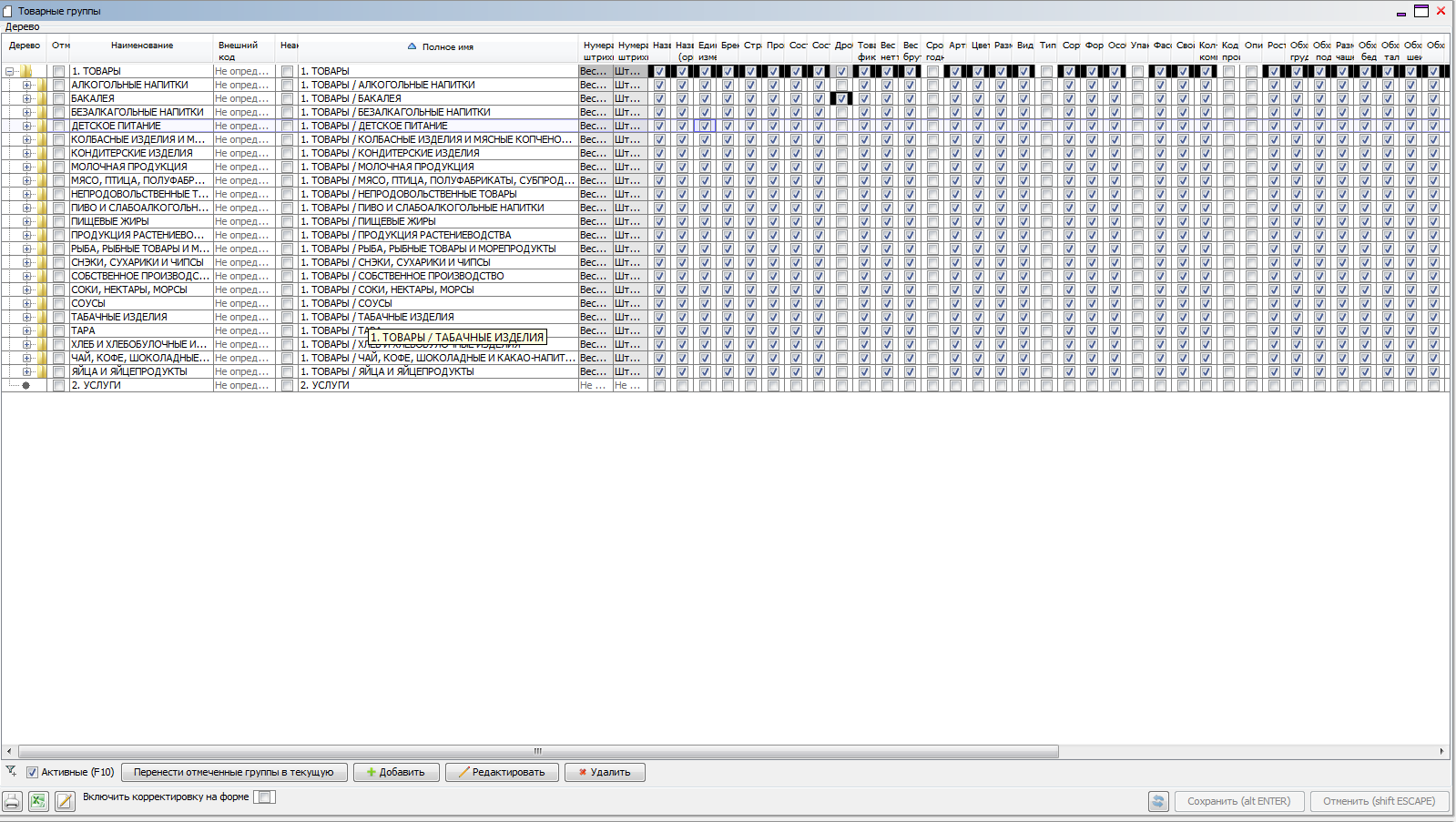
Task: Expand the ТАБАЧНЫЕ ИЗДЕЛИЯ tree node
Action: tap(26, 317)
